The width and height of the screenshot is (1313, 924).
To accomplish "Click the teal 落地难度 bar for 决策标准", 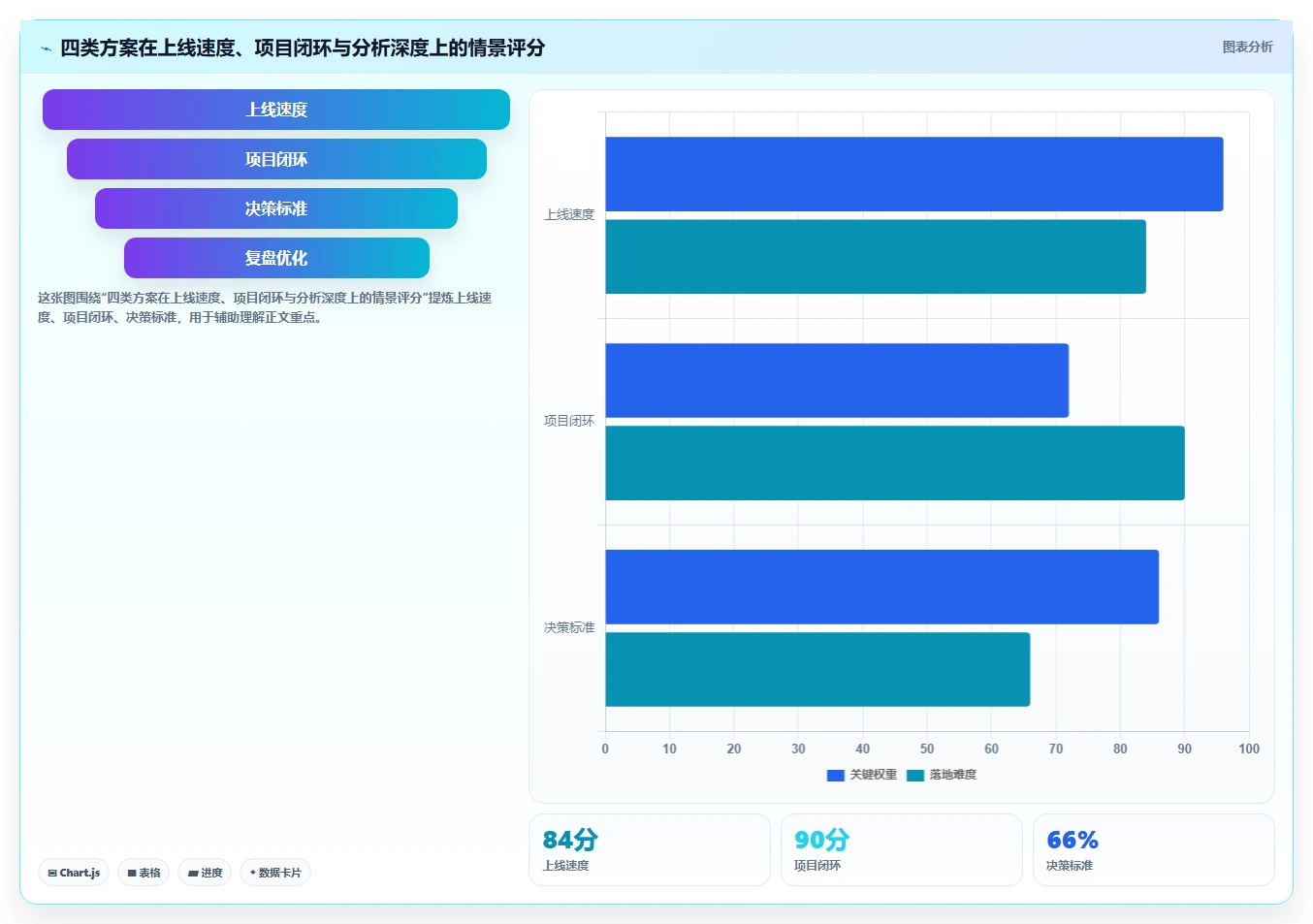I will [817, 670].
